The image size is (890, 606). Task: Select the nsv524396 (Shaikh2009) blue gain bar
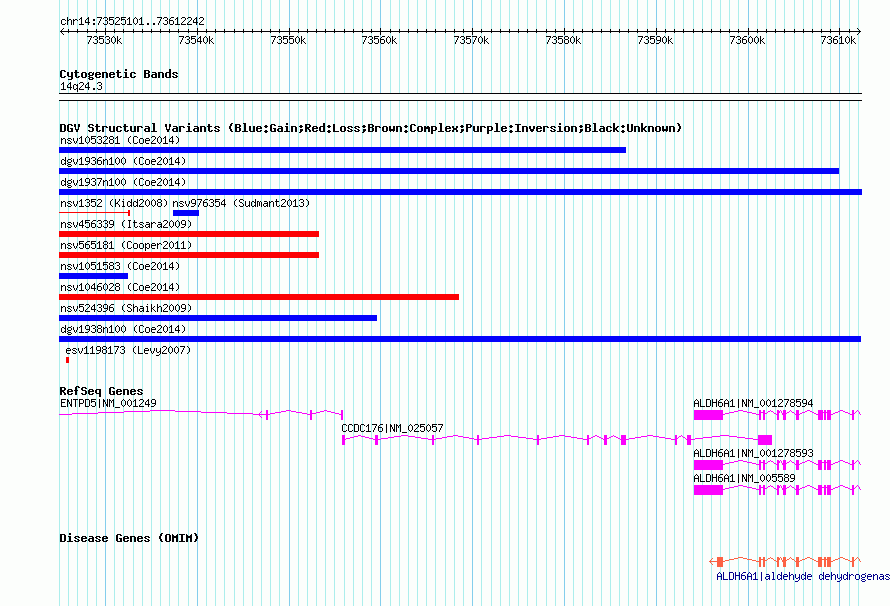click(218, 318)
